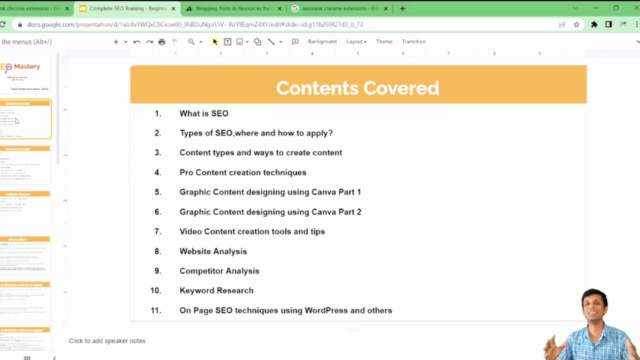Click the Undo arrow icon
640x360 pixels.
tap(137, 42)
